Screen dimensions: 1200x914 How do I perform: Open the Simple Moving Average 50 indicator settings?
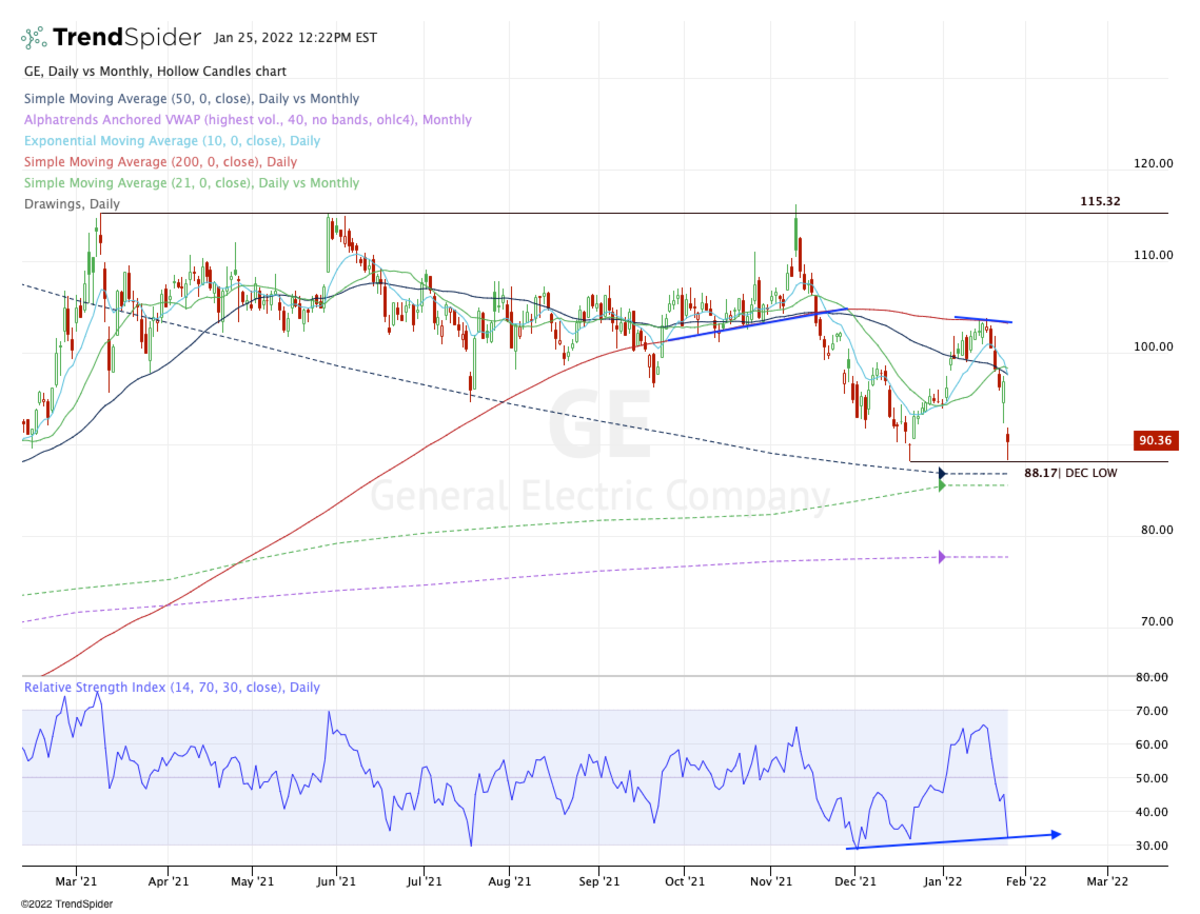click(190, 99)
